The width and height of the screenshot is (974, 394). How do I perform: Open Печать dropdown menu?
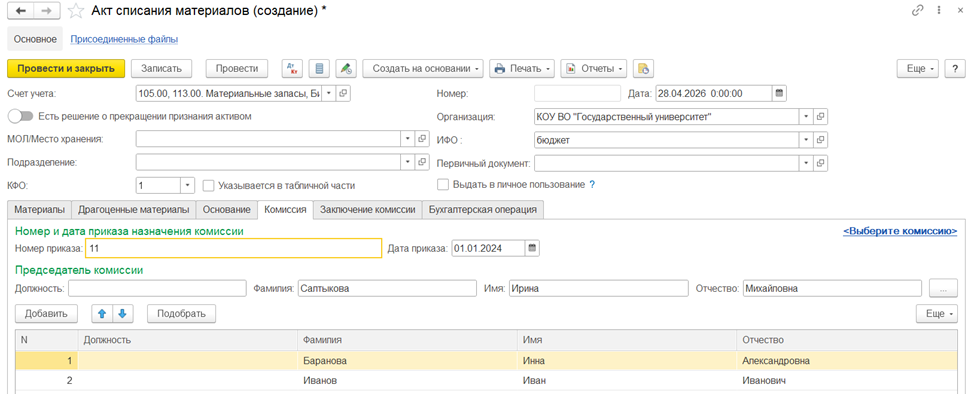point(522,68)
